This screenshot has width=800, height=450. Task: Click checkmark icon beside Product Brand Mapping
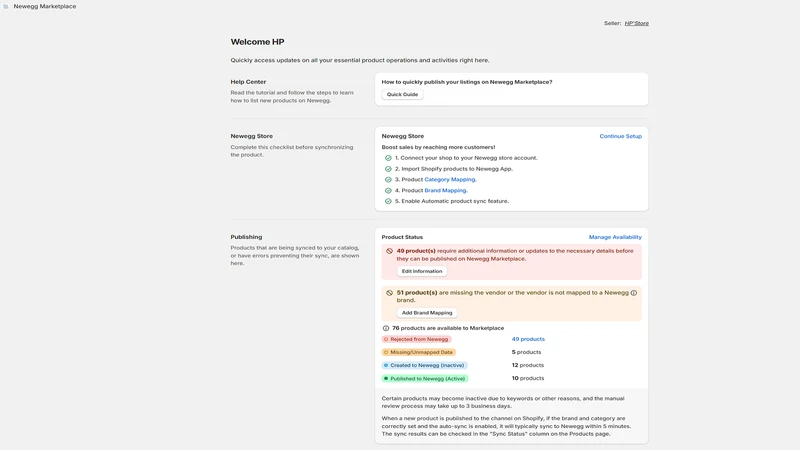tap(388, 190)
